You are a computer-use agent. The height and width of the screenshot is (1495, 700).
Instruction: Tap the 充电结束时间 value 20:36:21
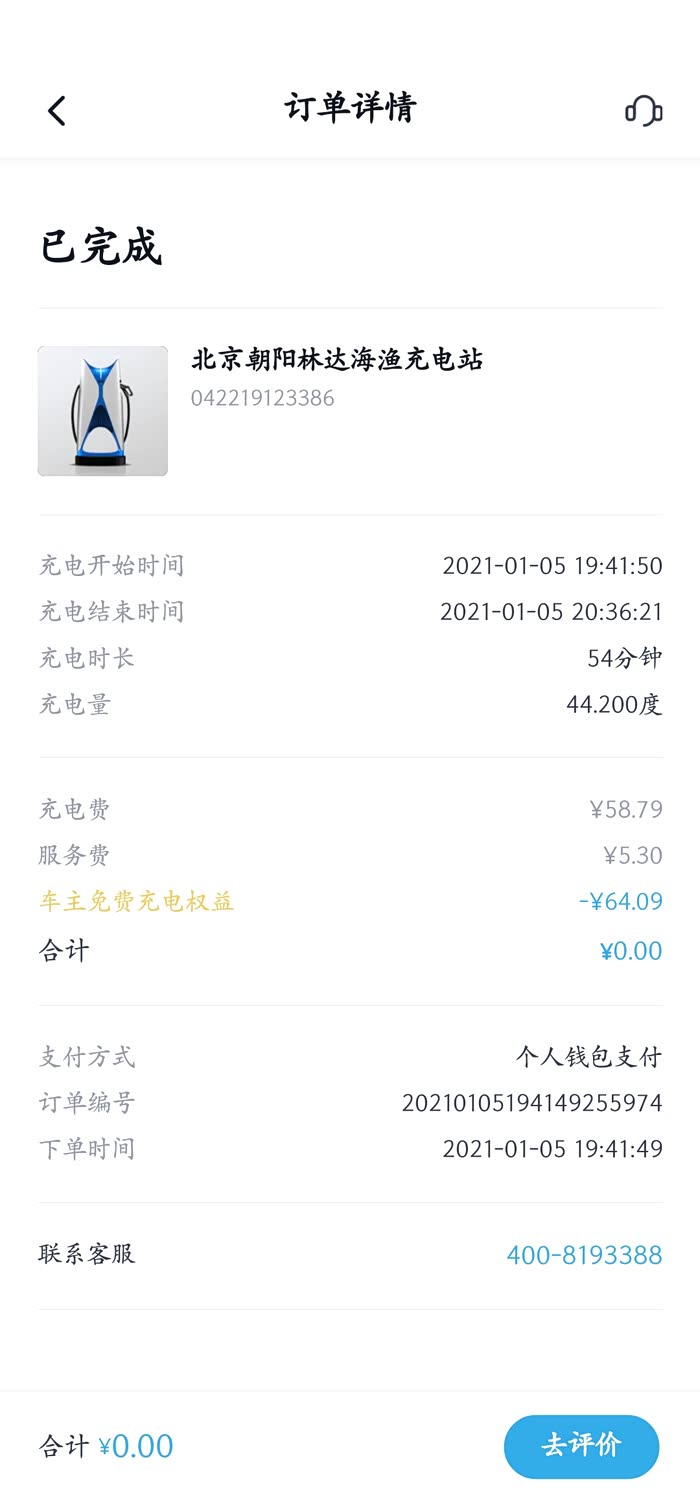click(551, 612)
